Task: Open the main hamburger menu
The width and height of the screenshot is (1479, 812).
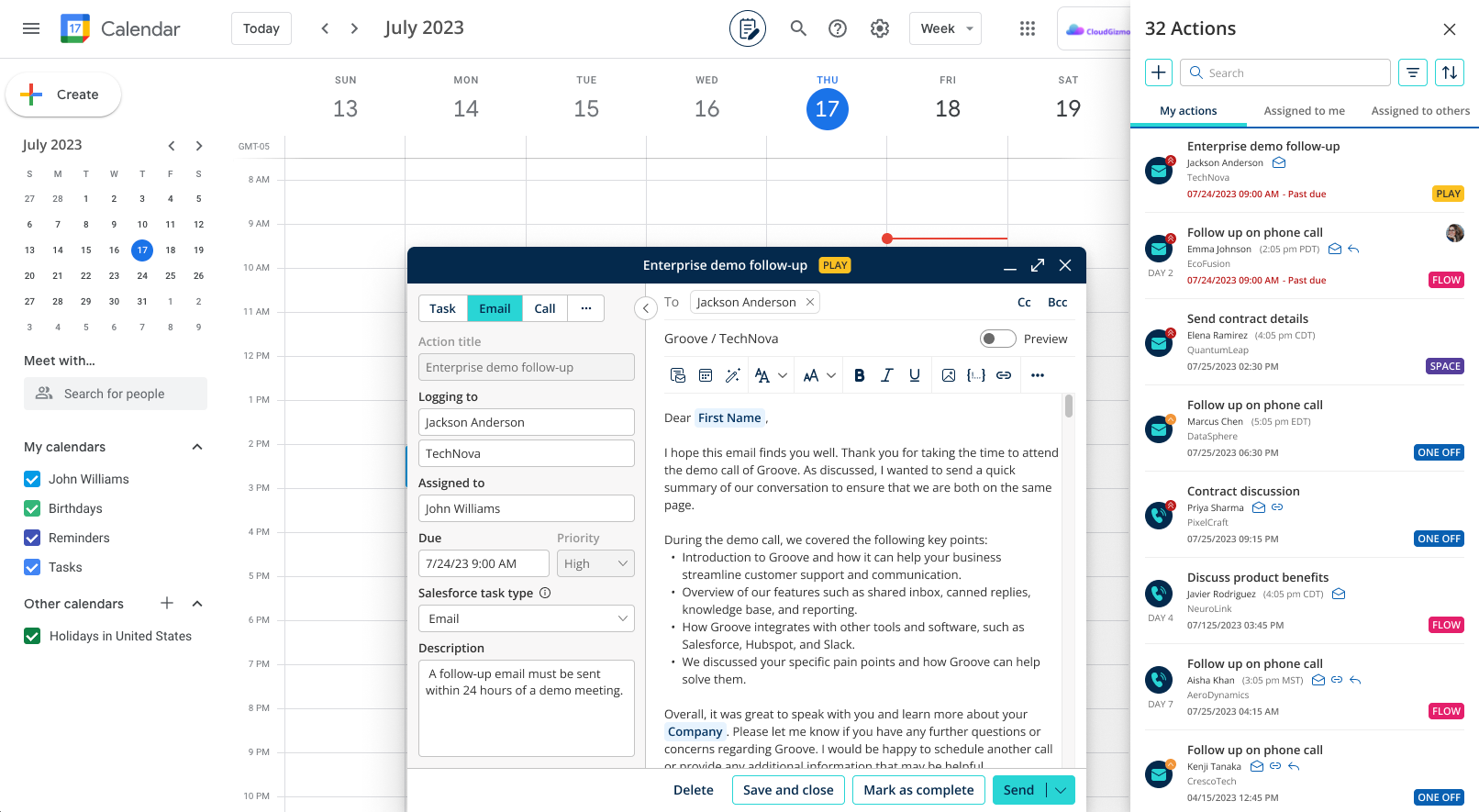Action: click(x=31, y=28)
